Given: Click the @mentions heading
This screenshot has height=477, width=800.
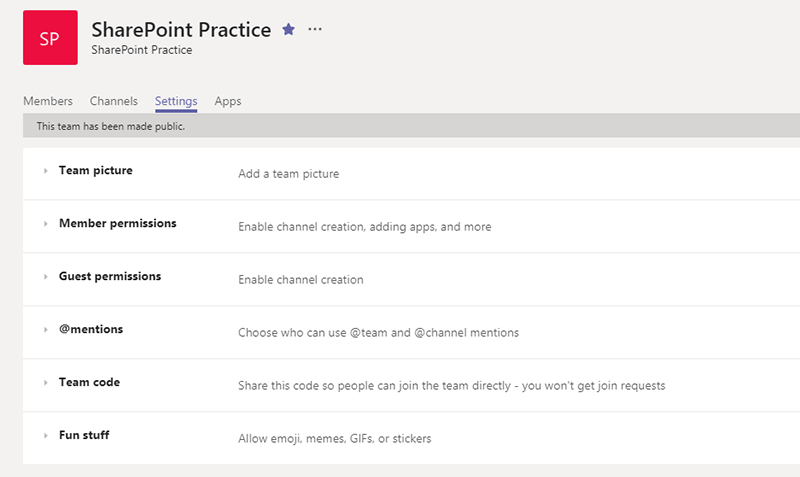Looking at the screenshot, I should 91,329.
